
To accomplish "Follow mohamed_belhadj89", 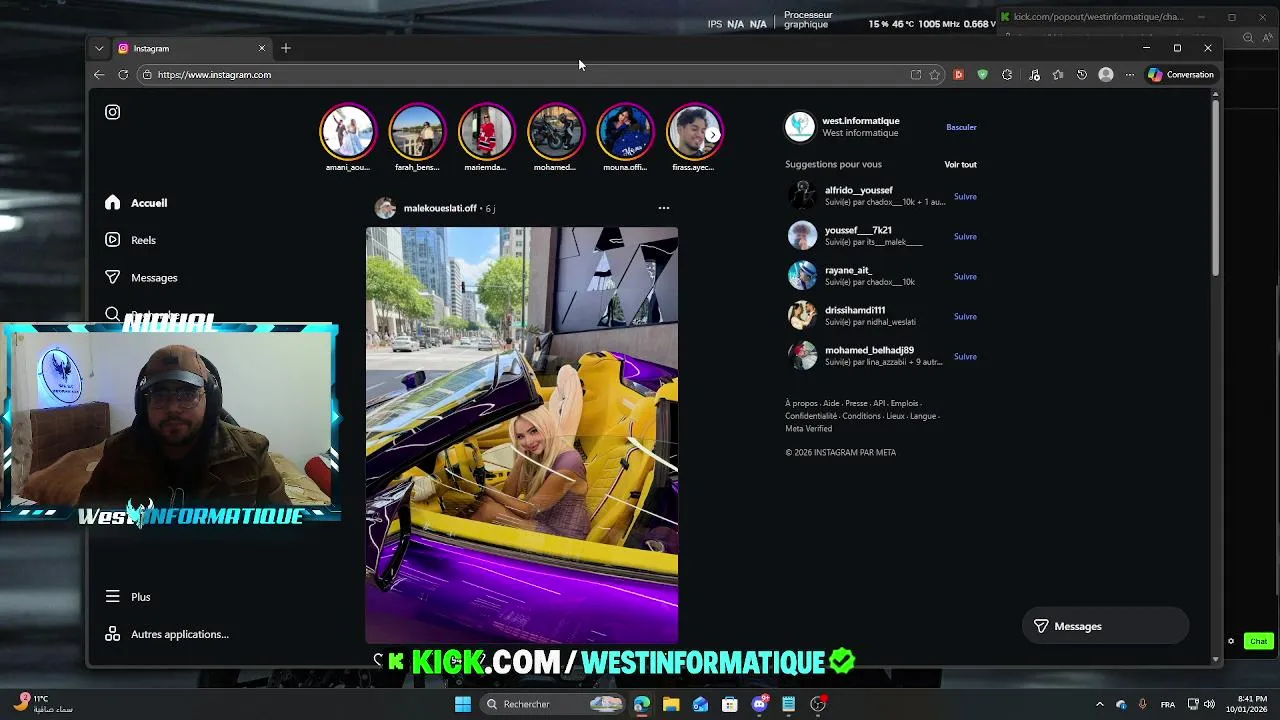I will tap(965, 356).
